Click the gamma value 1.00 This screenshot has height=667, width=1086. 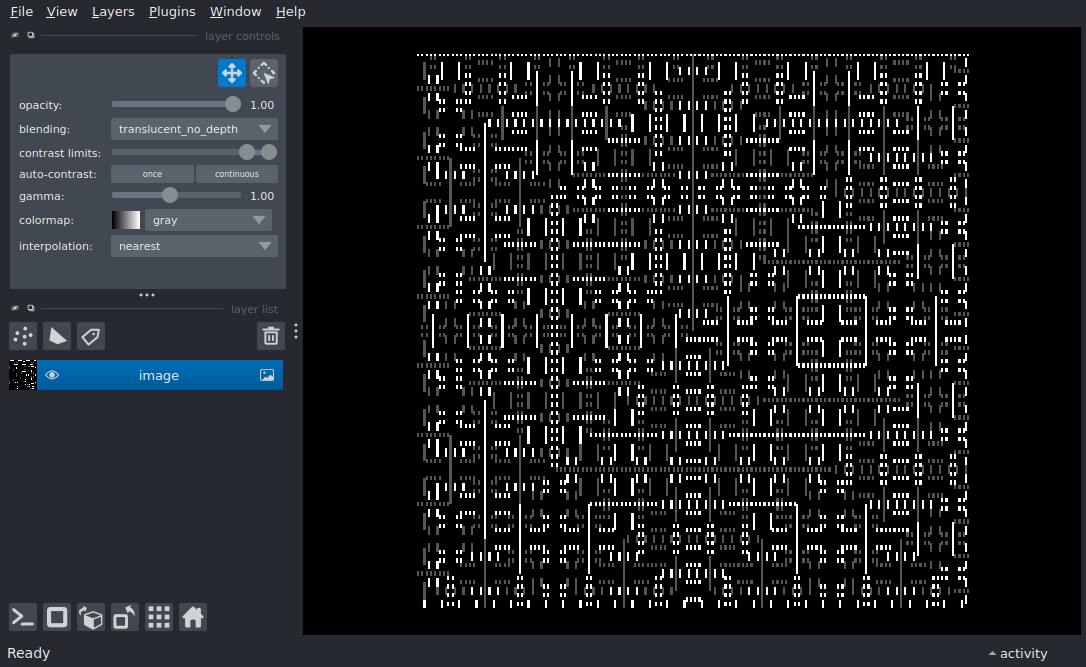click(x=262, y=196)
